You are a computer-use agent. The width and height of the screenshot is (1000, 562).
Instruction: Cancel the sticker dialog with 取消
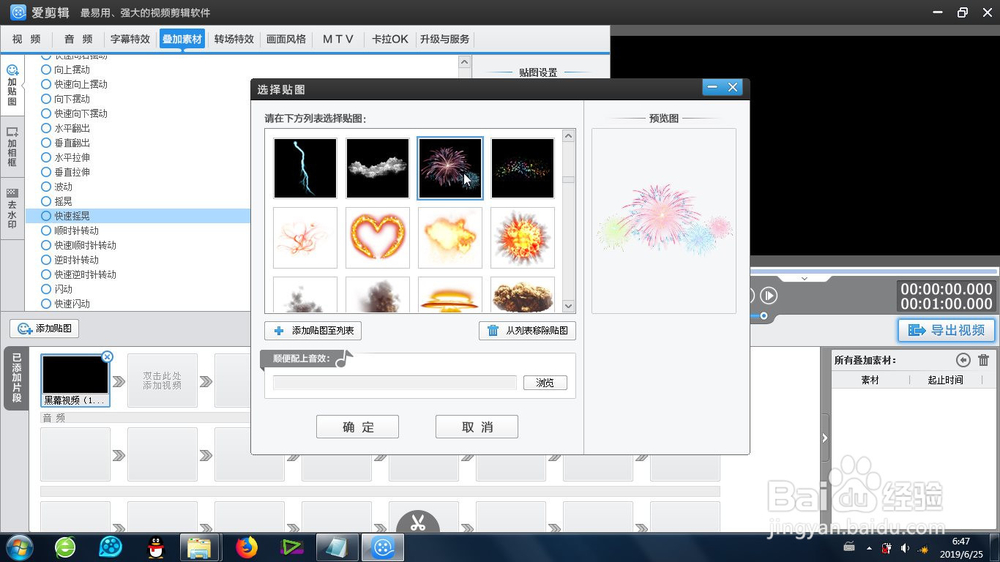point(477,427)
